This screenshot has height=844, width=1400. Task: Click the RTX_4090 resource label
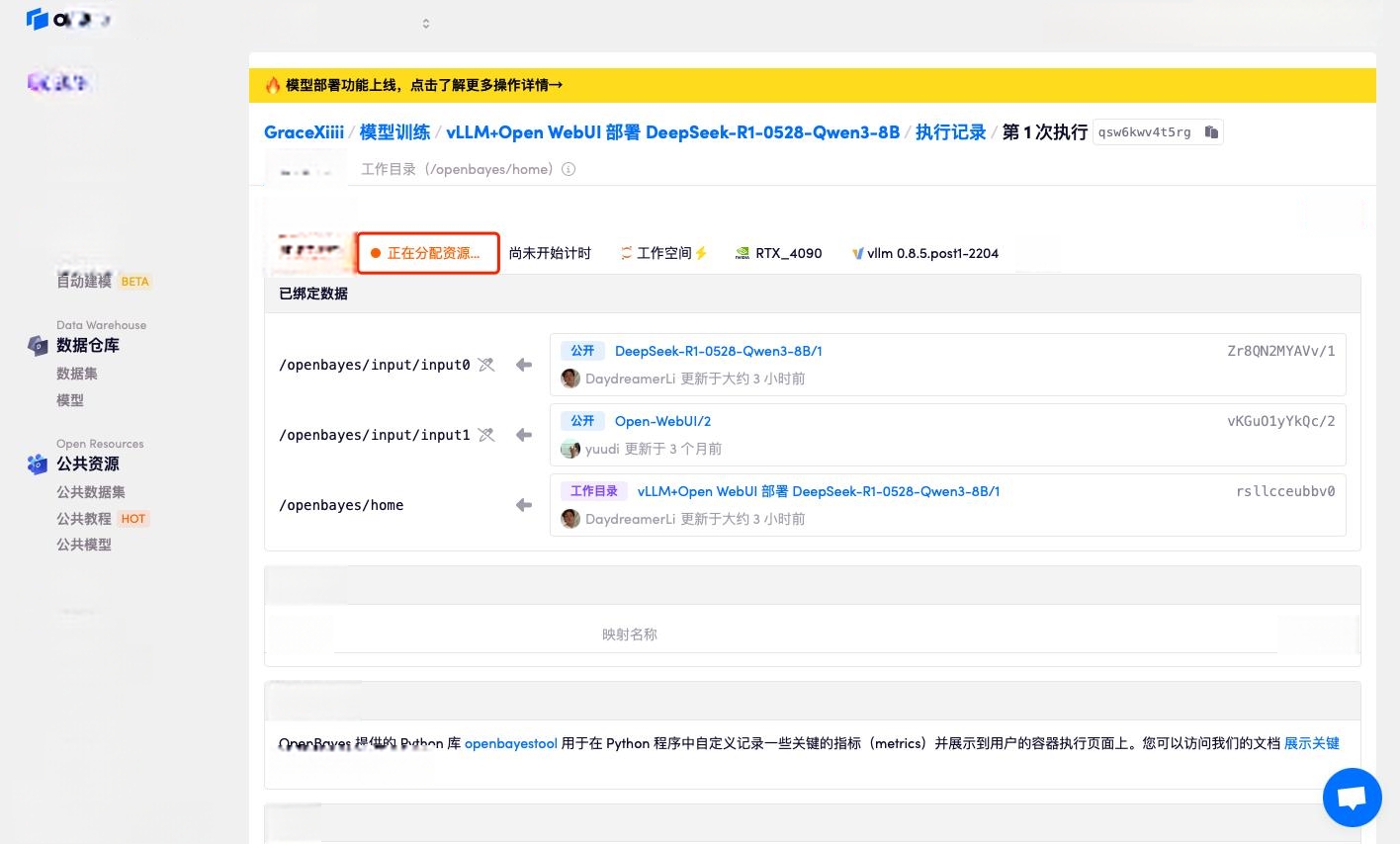(x=789, y=253)
